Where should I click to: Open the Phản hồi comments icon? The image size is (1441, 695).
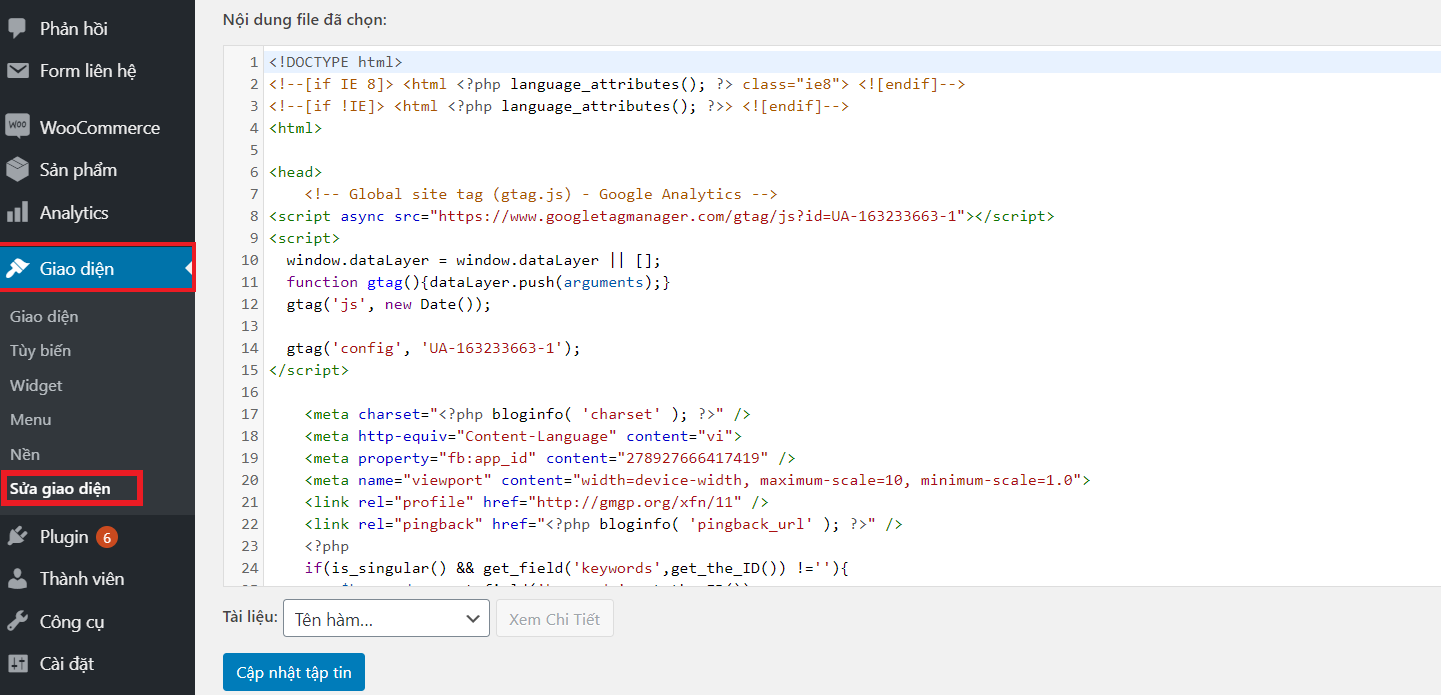(x=19, y=28)
